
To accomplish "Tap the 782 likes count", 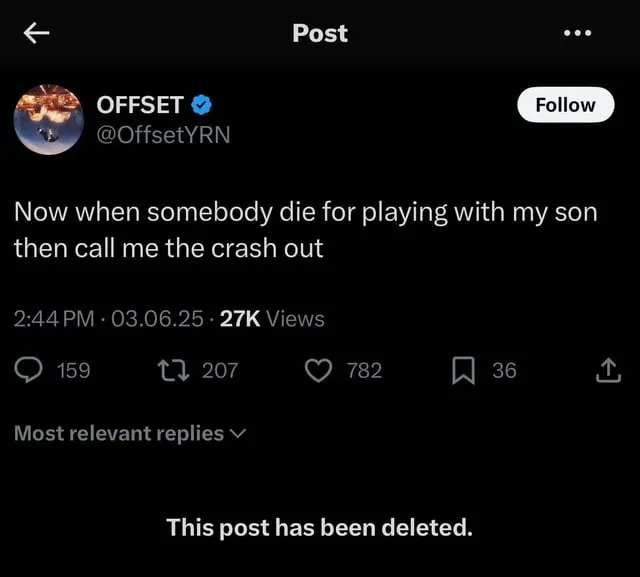I will click(x=364, y=371).
